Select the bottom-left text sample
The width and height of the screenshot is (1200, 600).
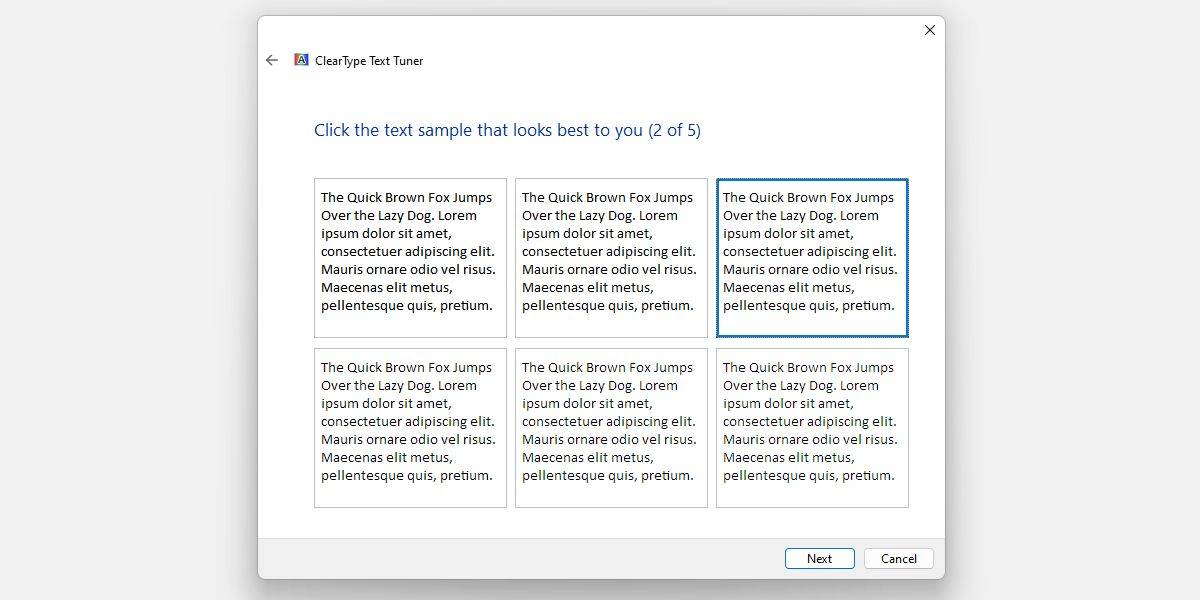coord(410,428)
